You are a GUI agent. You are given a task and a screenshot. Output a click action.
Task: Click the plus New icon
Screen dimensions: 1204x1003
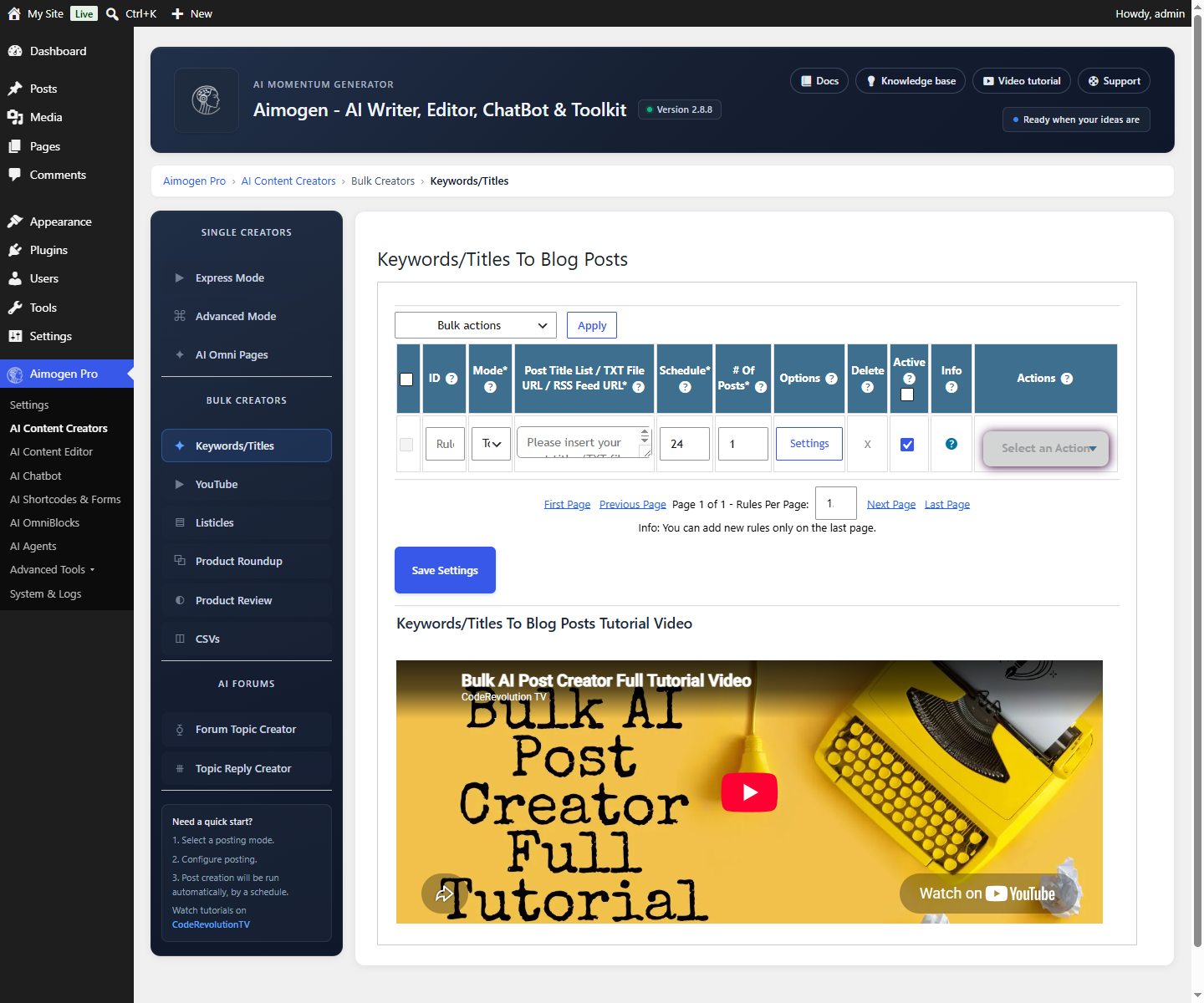177,13
